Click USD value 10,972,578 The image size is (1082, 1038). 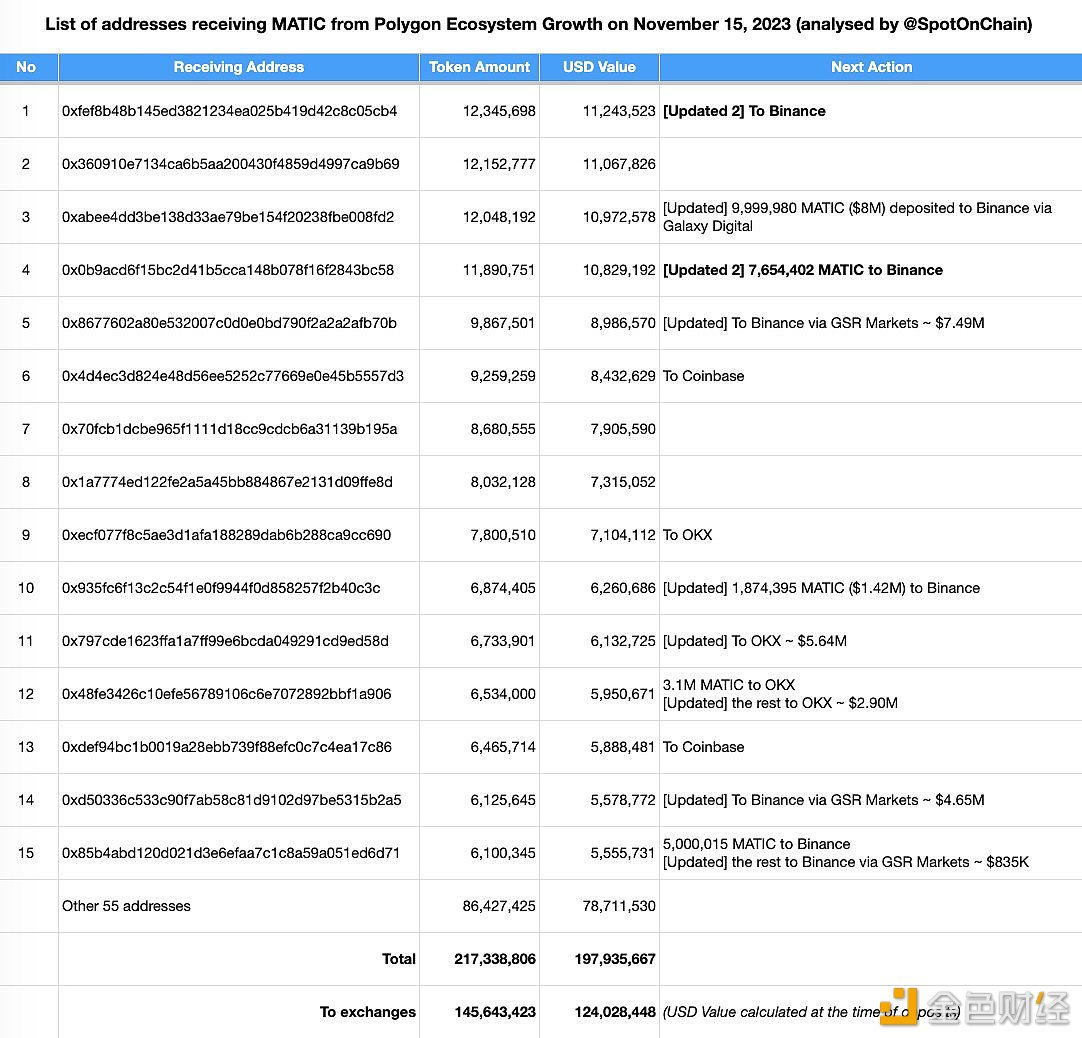619,217
